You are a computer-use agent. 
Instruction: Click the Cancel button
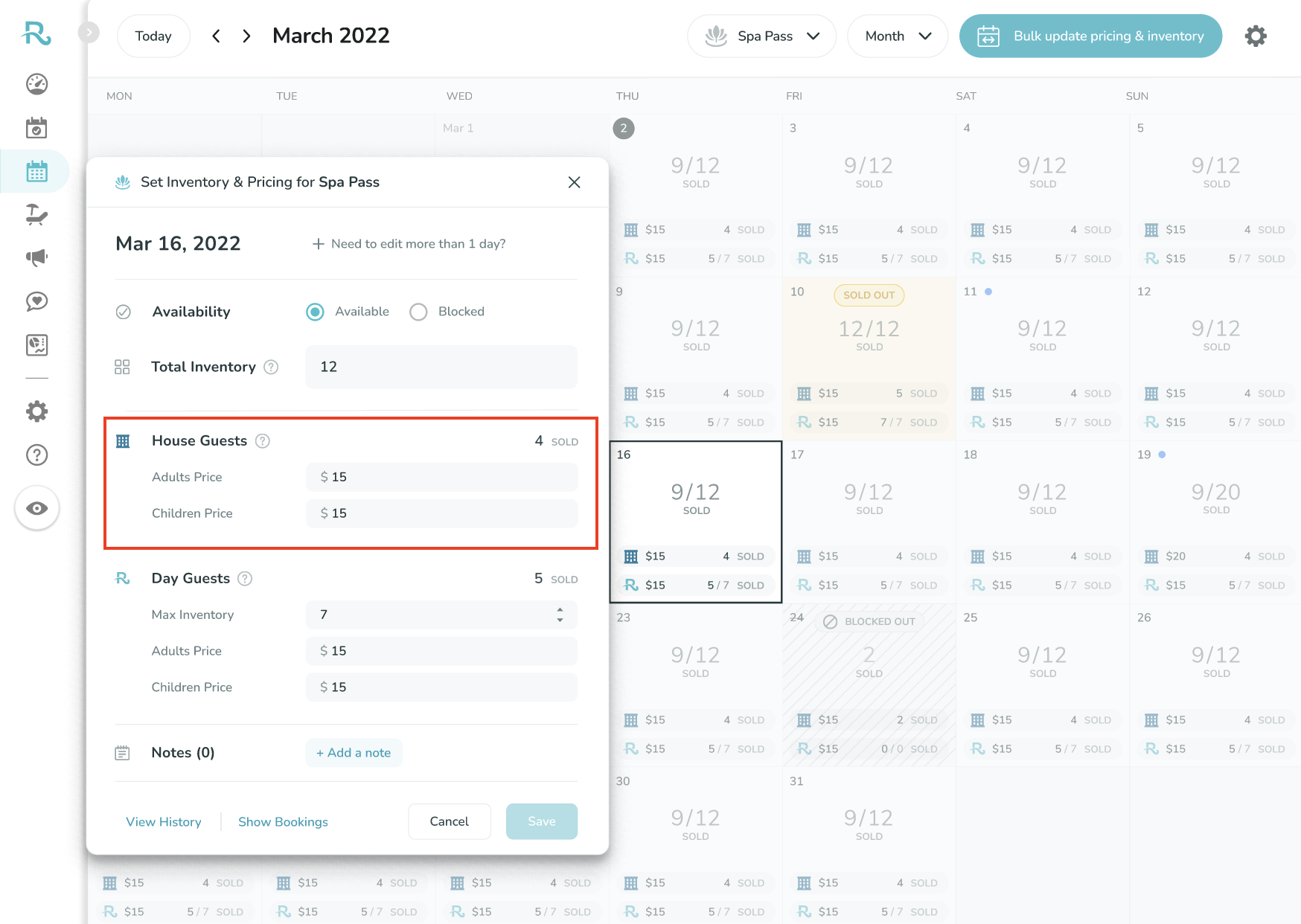450,821
